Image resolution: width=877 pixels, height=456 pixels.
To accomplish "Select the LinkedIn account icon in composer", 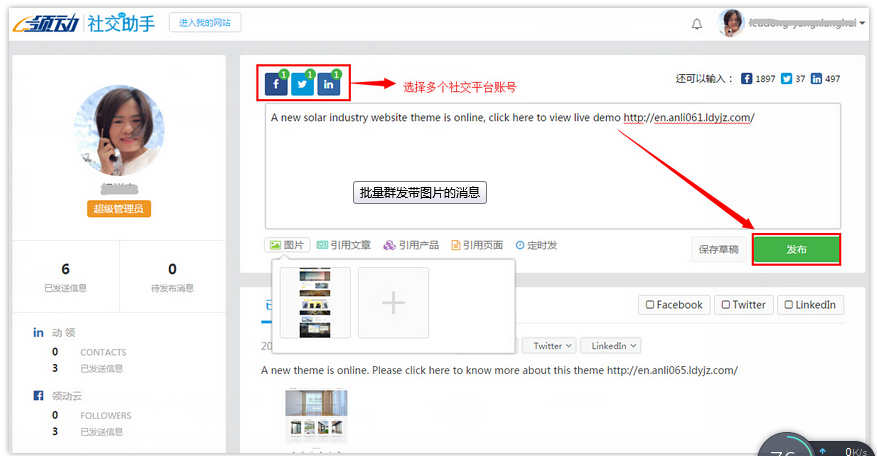I will [329, 84].
